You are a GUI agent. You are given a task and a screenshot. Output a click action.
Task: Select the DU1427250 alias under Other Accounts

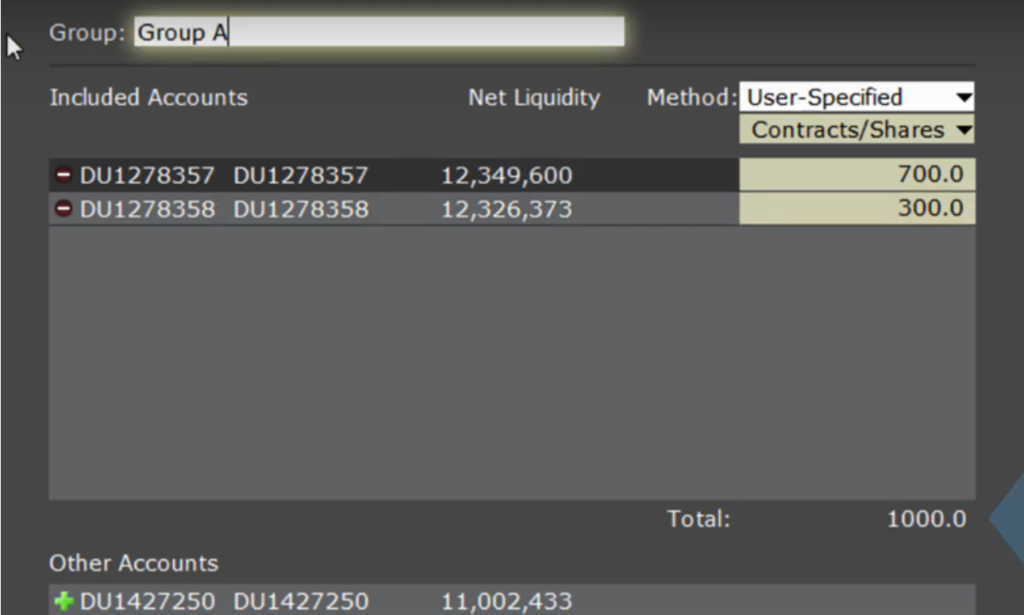301,601
